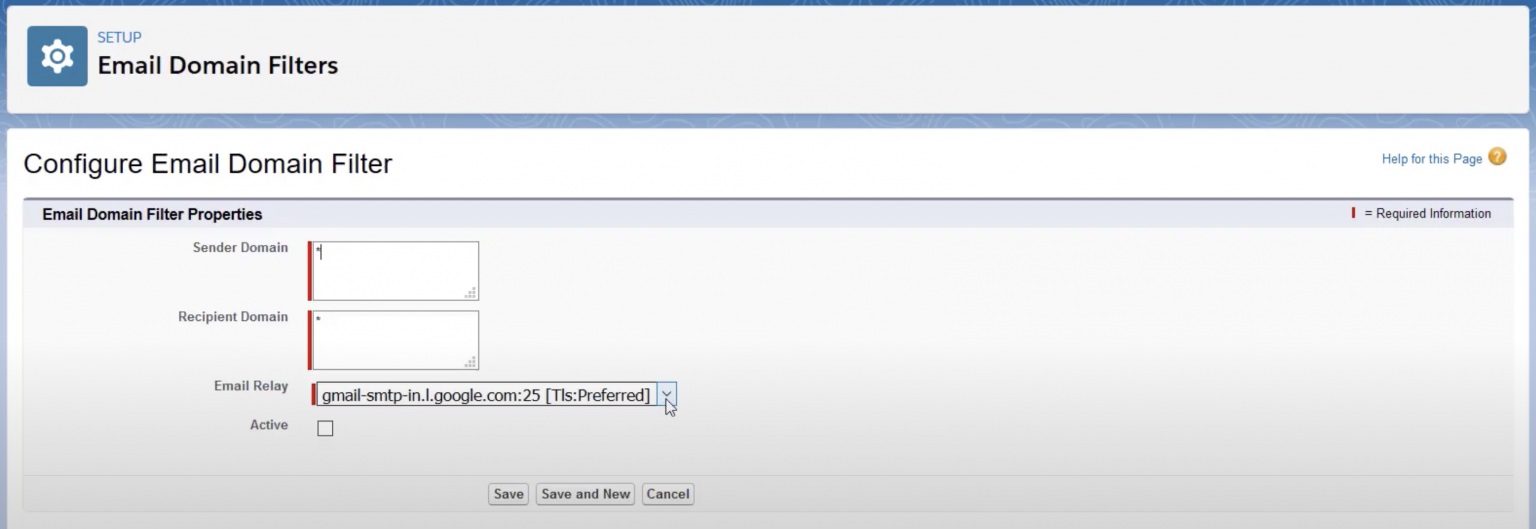The height and width of the screenshot is (529, 1536).
Task: Click the Sender Domain box resize grip
Action: pyautogui.click(x=470, y=293)
